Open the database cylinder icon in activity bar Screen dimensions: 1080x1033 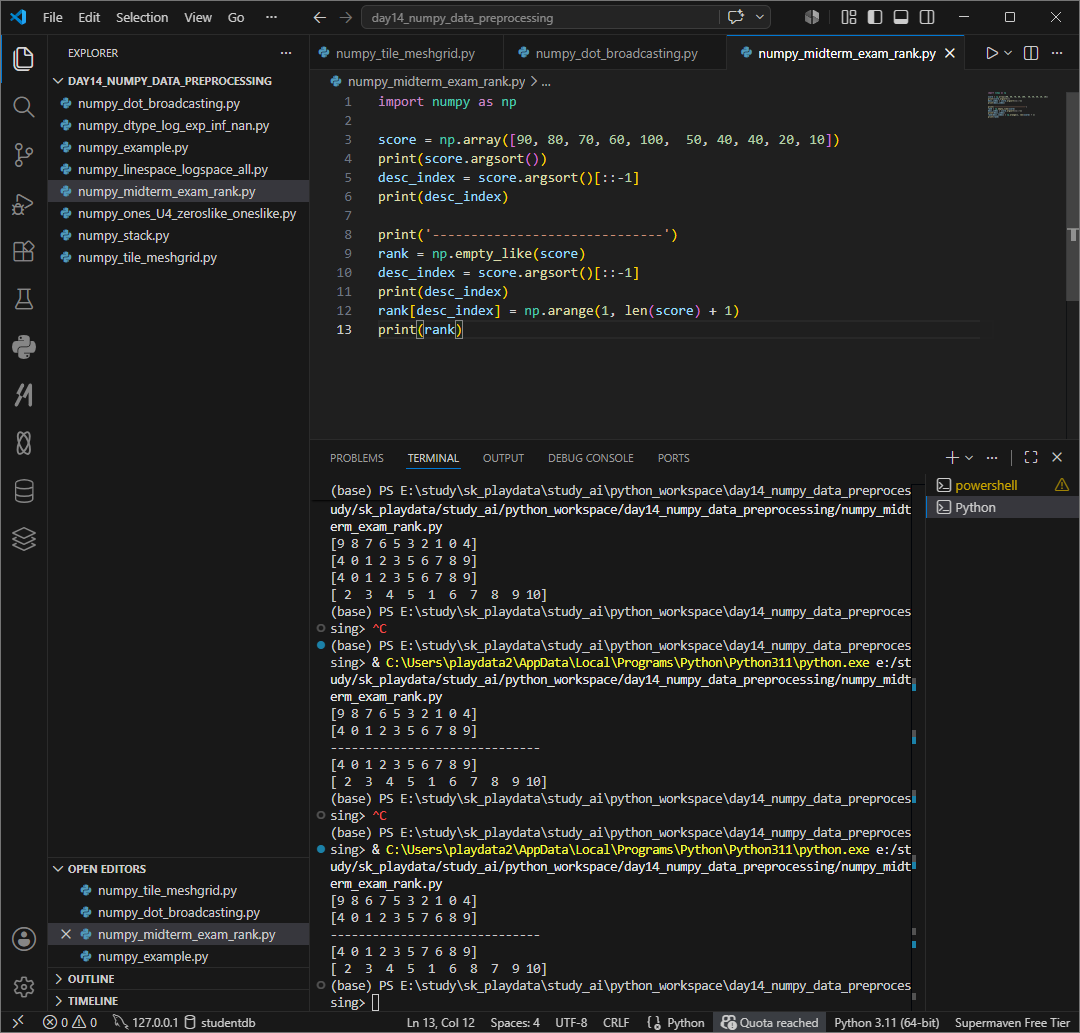[x=23, y=491]
